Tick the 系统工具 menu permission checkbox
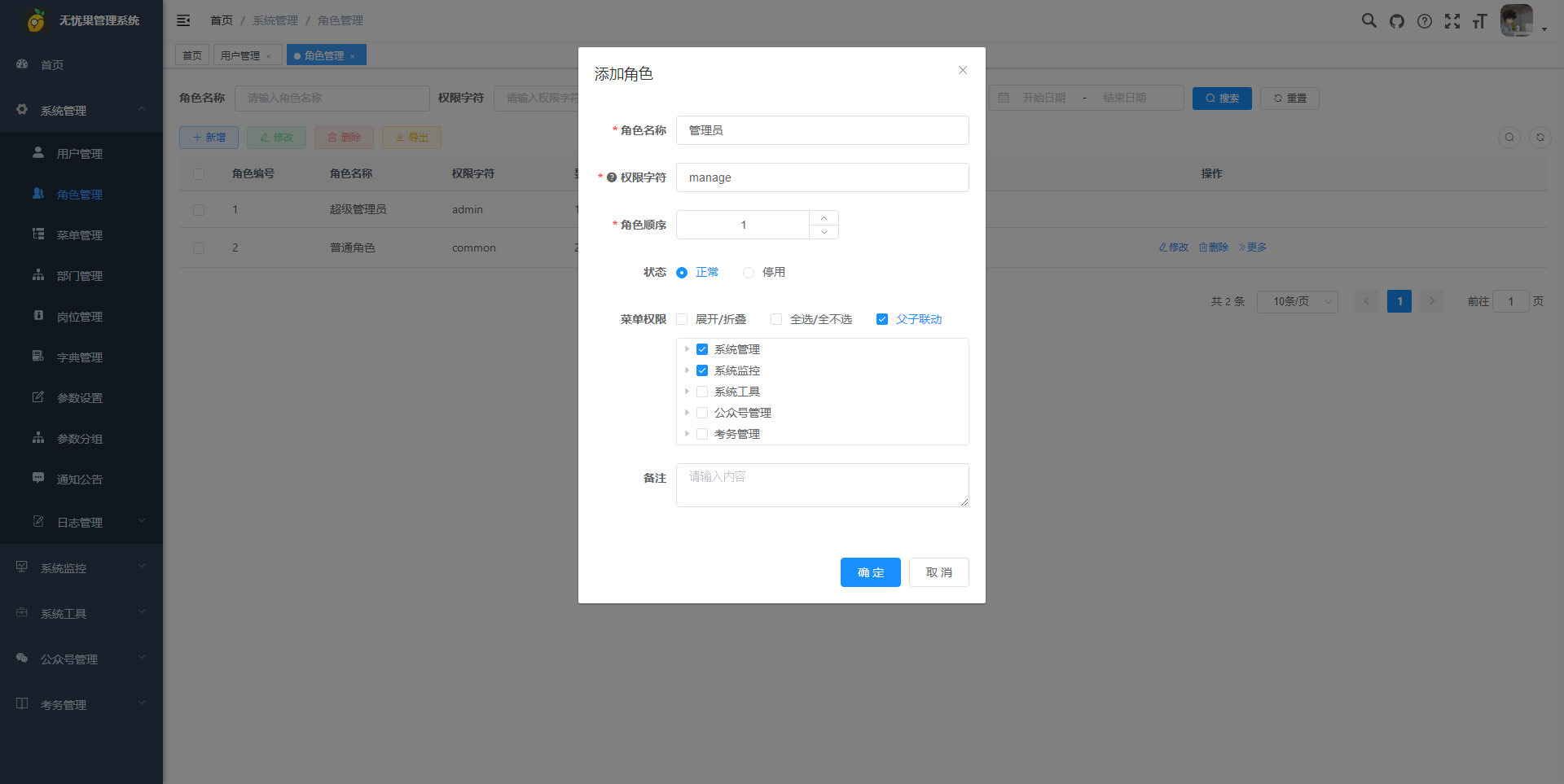This screenshot has height=784, width=1564. (702, 392)
